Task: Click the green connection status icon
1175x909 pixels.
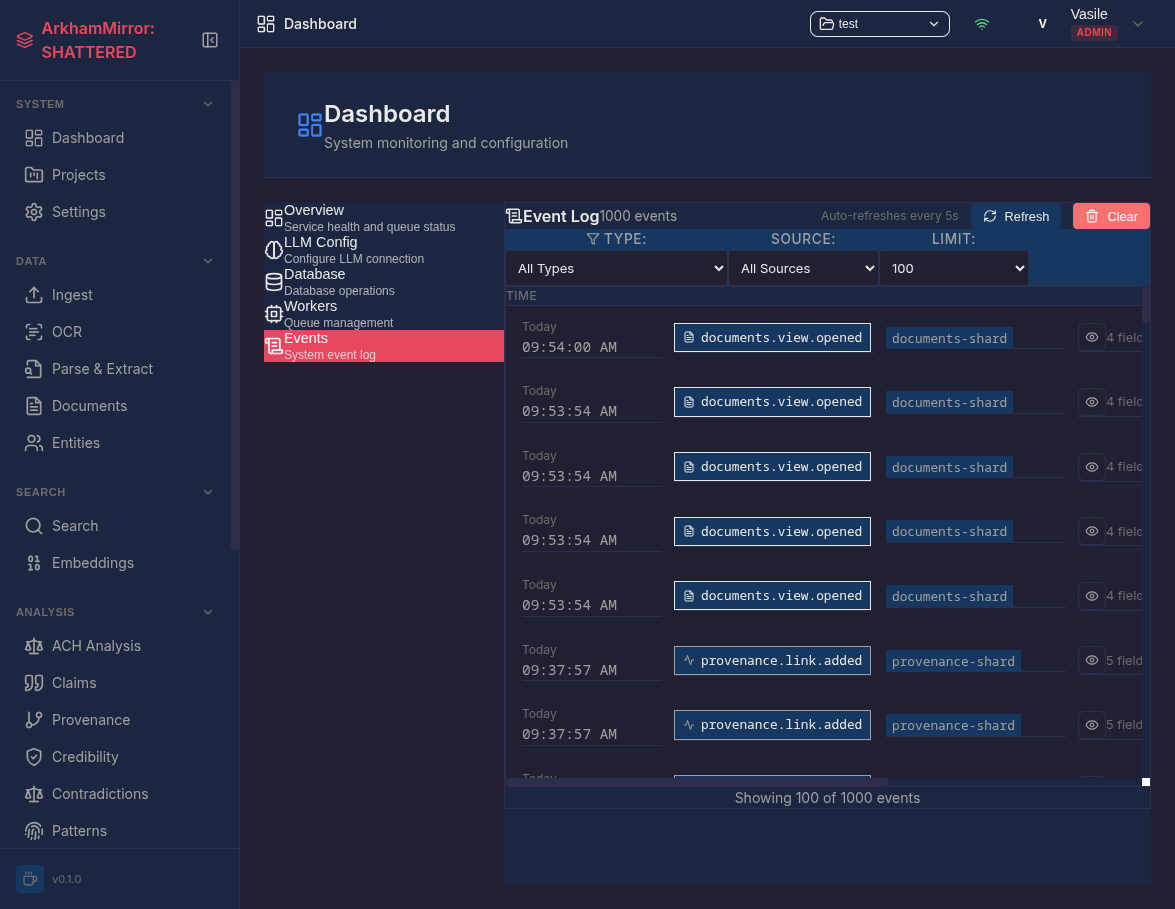Action: [982, 24]
